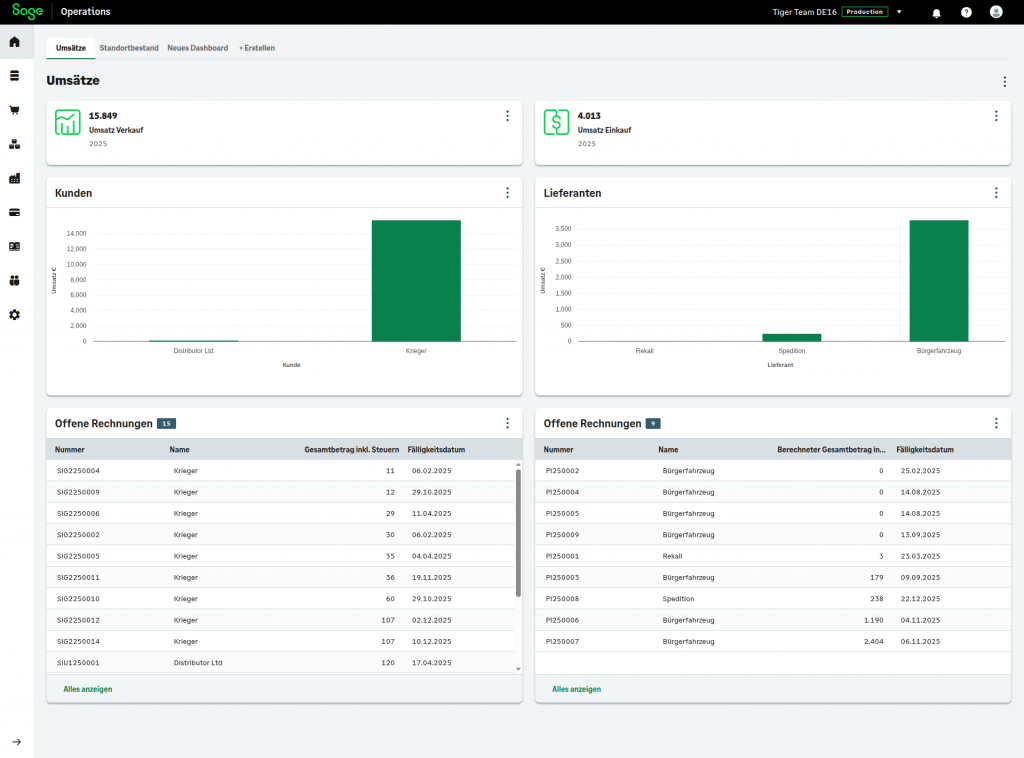This screenshot has width=1024, height=758.
Task: Open the shopping cart icon in sidebar
Action: coord(14,110)
